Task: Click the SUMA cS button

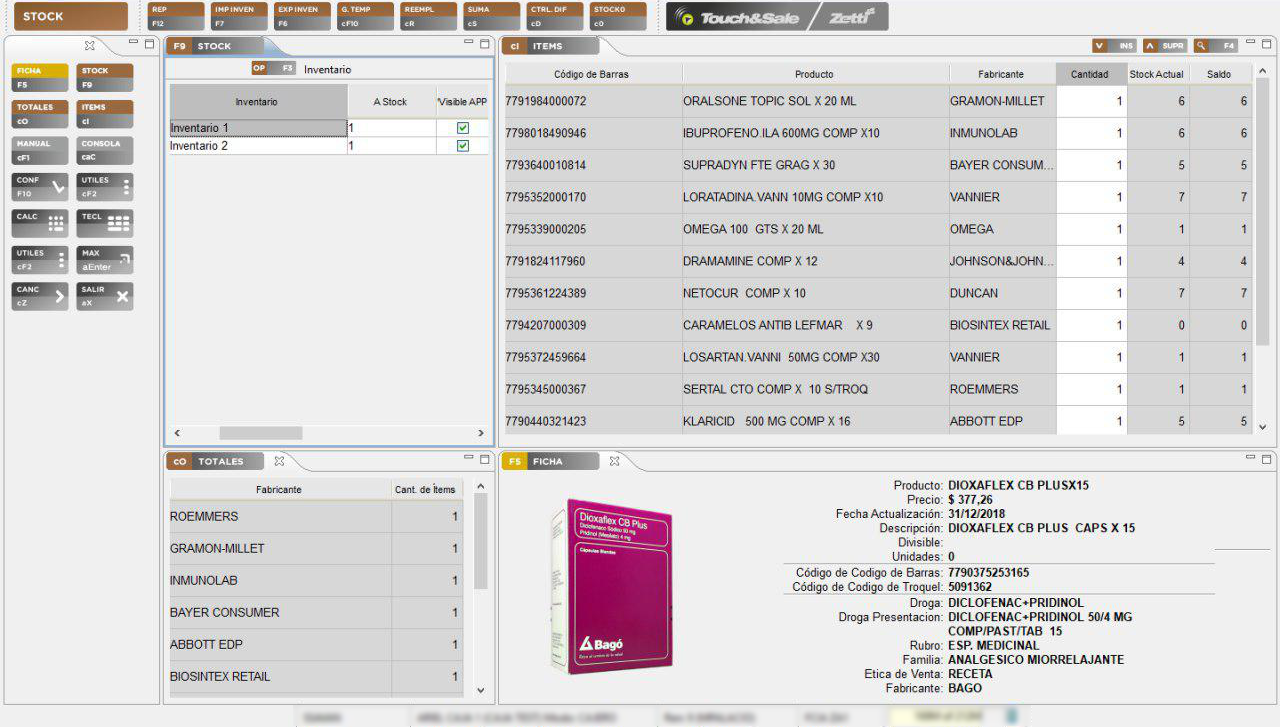Action: tap(490, 16)
